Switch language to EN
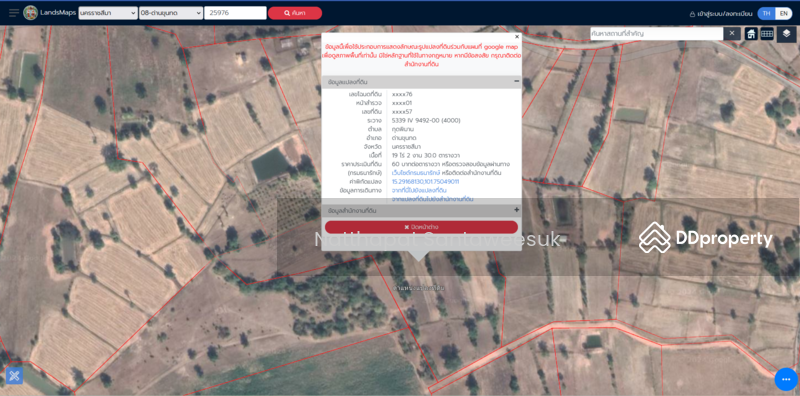 783,14
